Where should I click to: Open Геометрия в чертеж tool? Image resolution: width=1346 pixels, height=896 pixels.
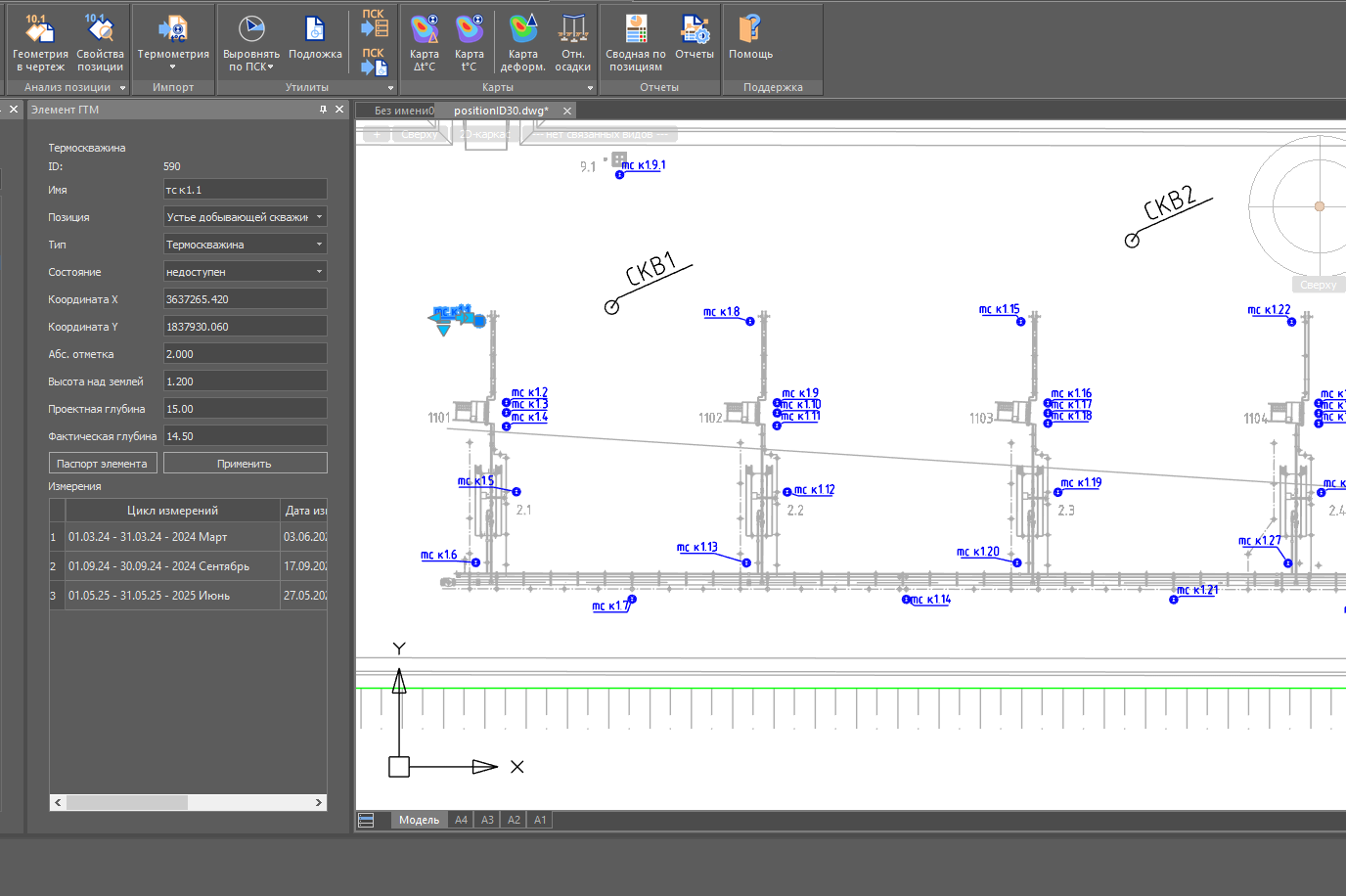(x=40, y=42)
